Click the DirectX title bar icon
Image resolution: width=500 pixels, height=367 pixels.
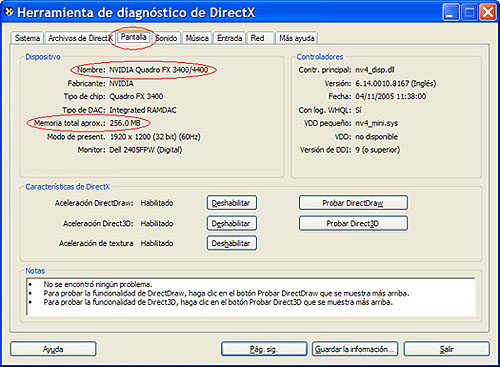coord(9,12)
